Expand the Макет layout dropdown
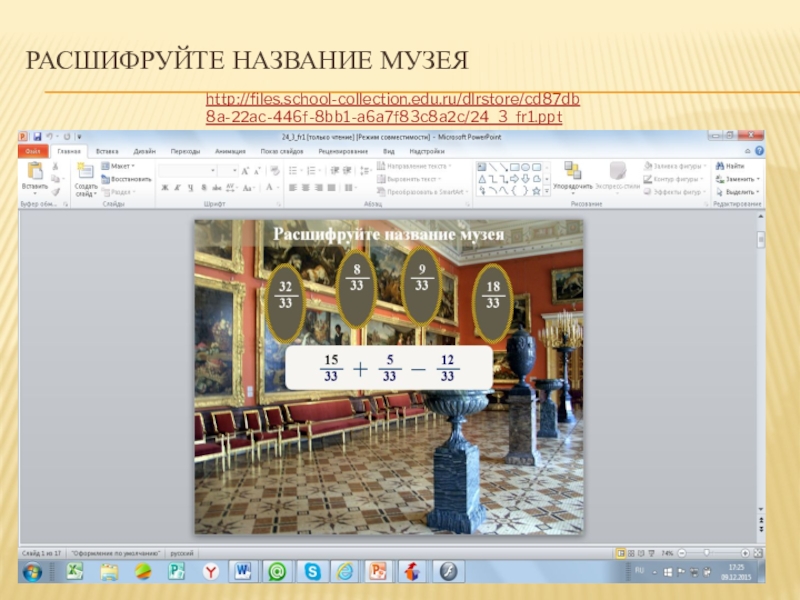The width and height of the screenshot is (800, 600). pos(123,165)
